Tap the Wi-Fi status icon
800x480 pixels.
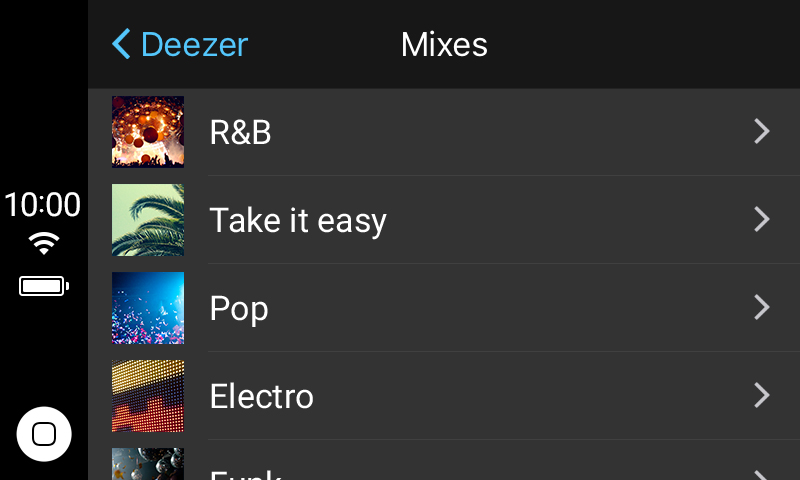pyautogui.click(x=44, y=243)
